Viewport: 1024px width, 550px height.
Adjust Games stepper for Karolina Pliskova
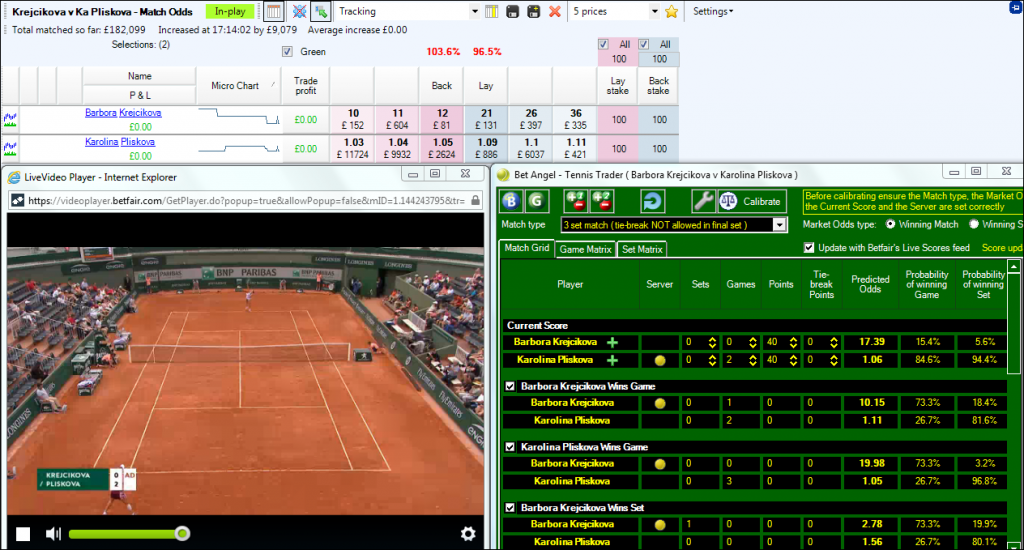click(752, 360)
